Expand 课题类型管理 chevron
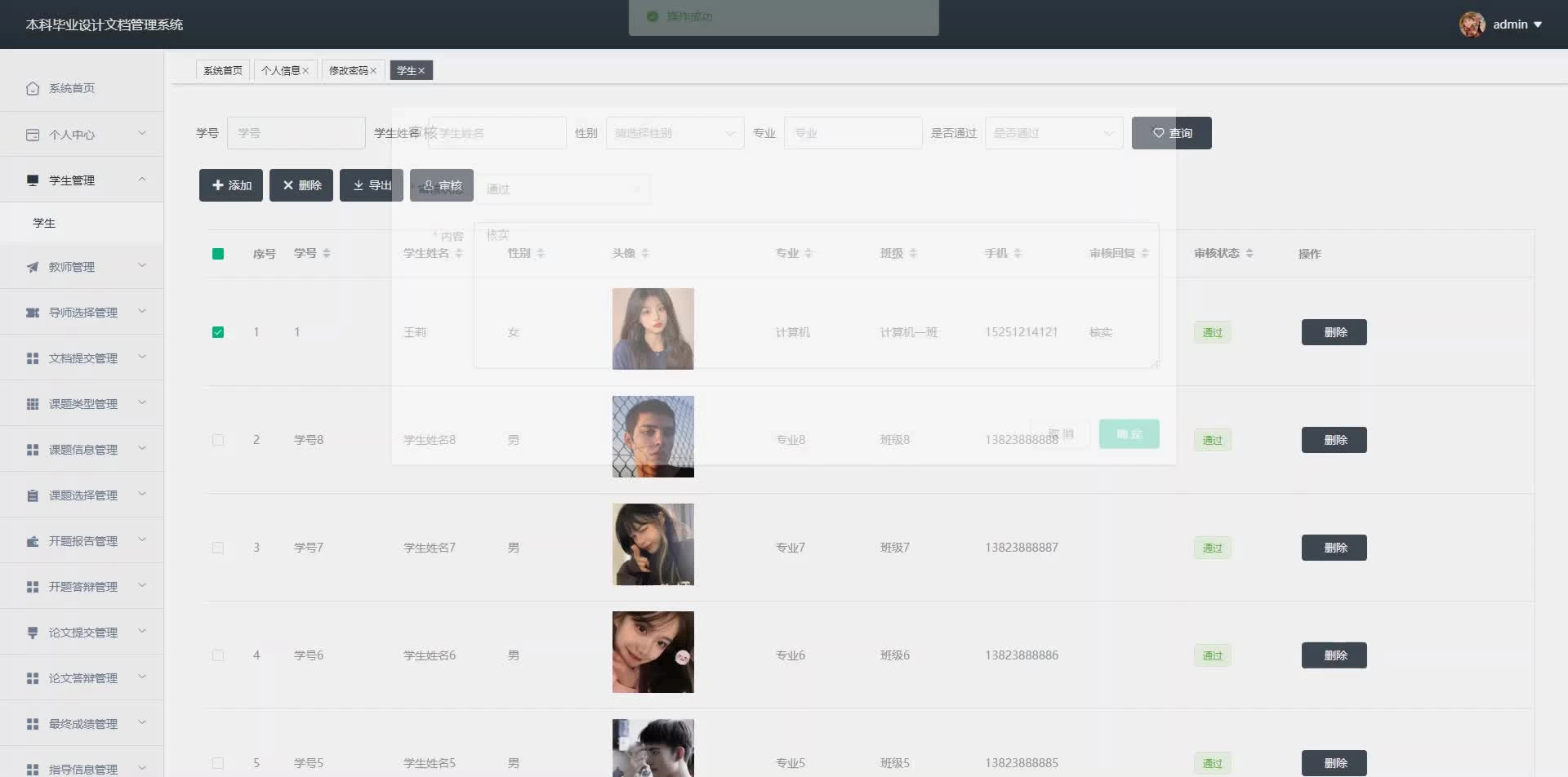The width and height of the screenshot is (1568, 777). tap(142, 402)
